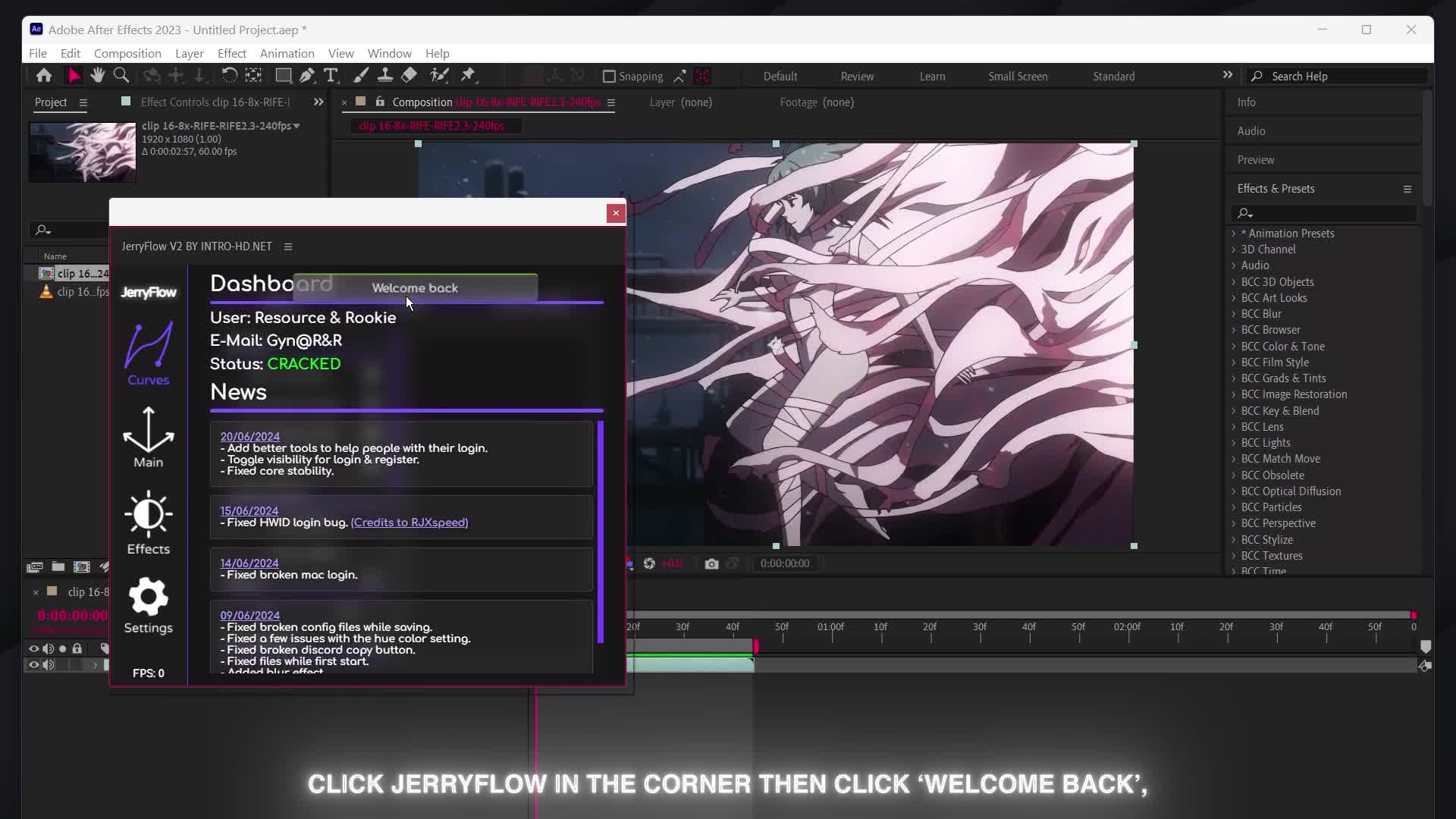
Task: Select the Rectangle shape tool
Action: [282, 75]
